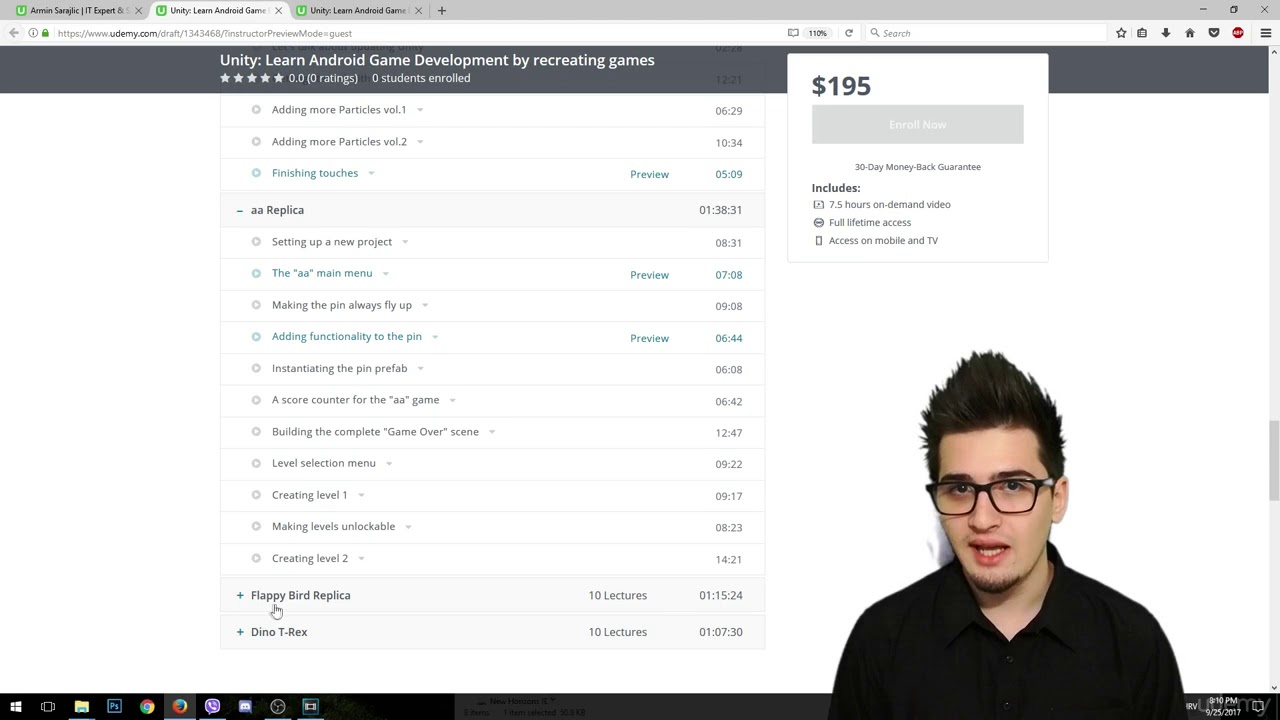This screenshot has height=720, width=1280.
Task: Open the site information icon in the address bar
Action: [x=33, y=33]
